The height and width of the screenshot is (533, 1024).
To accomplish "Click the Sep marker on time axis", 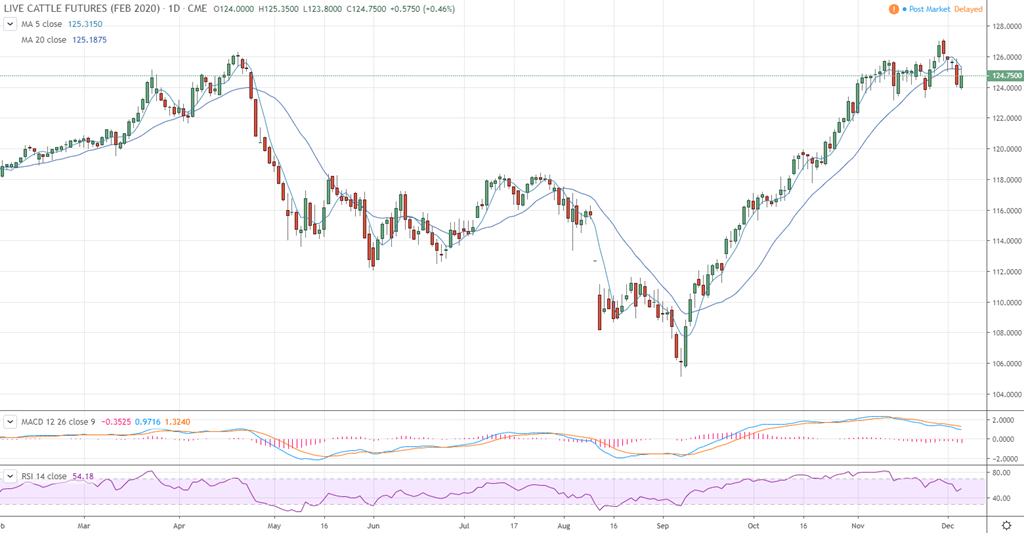I will click(663, 524).
